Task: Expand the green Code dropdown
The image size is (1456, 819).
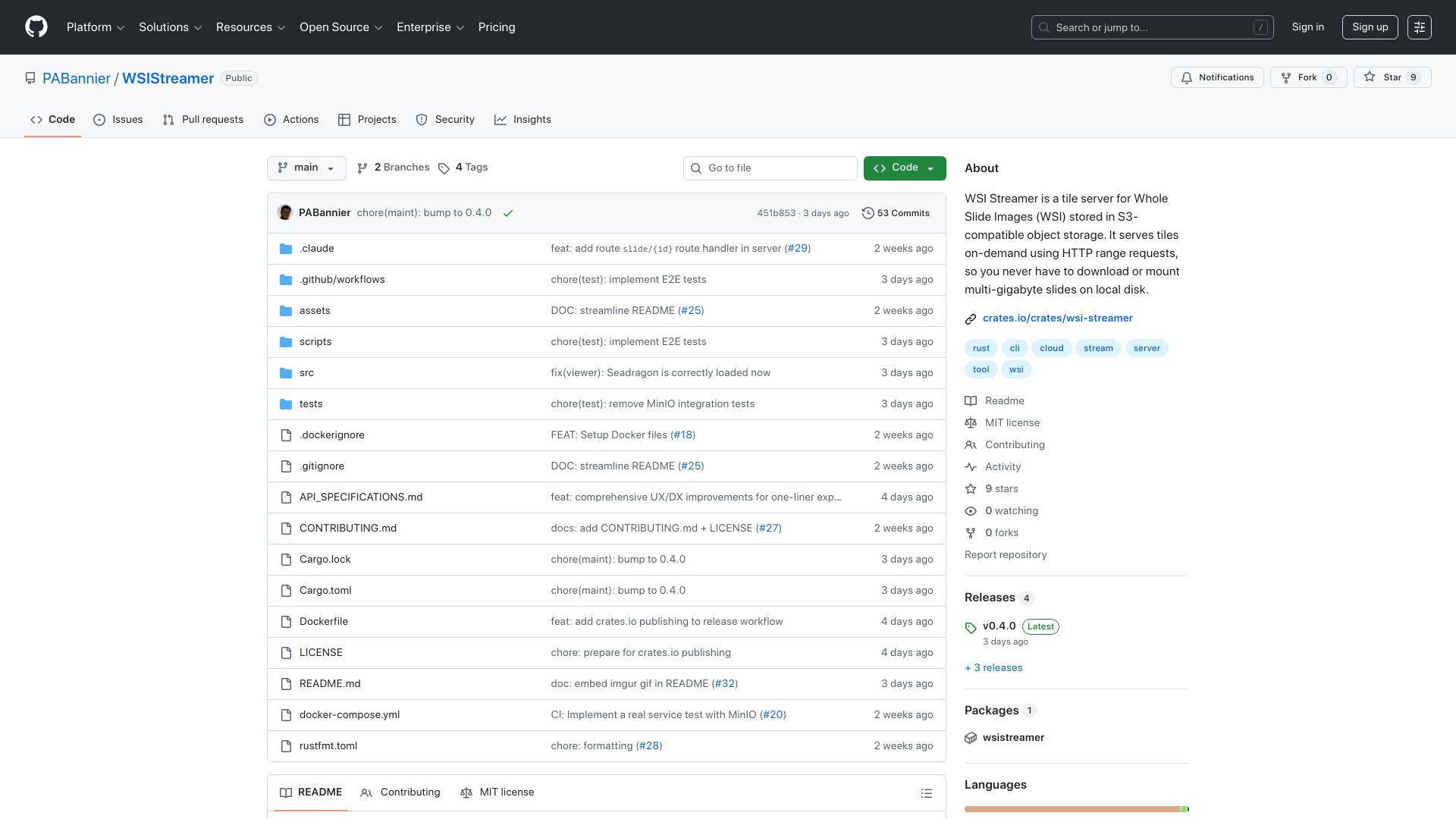Action: [x=904, y=168]
